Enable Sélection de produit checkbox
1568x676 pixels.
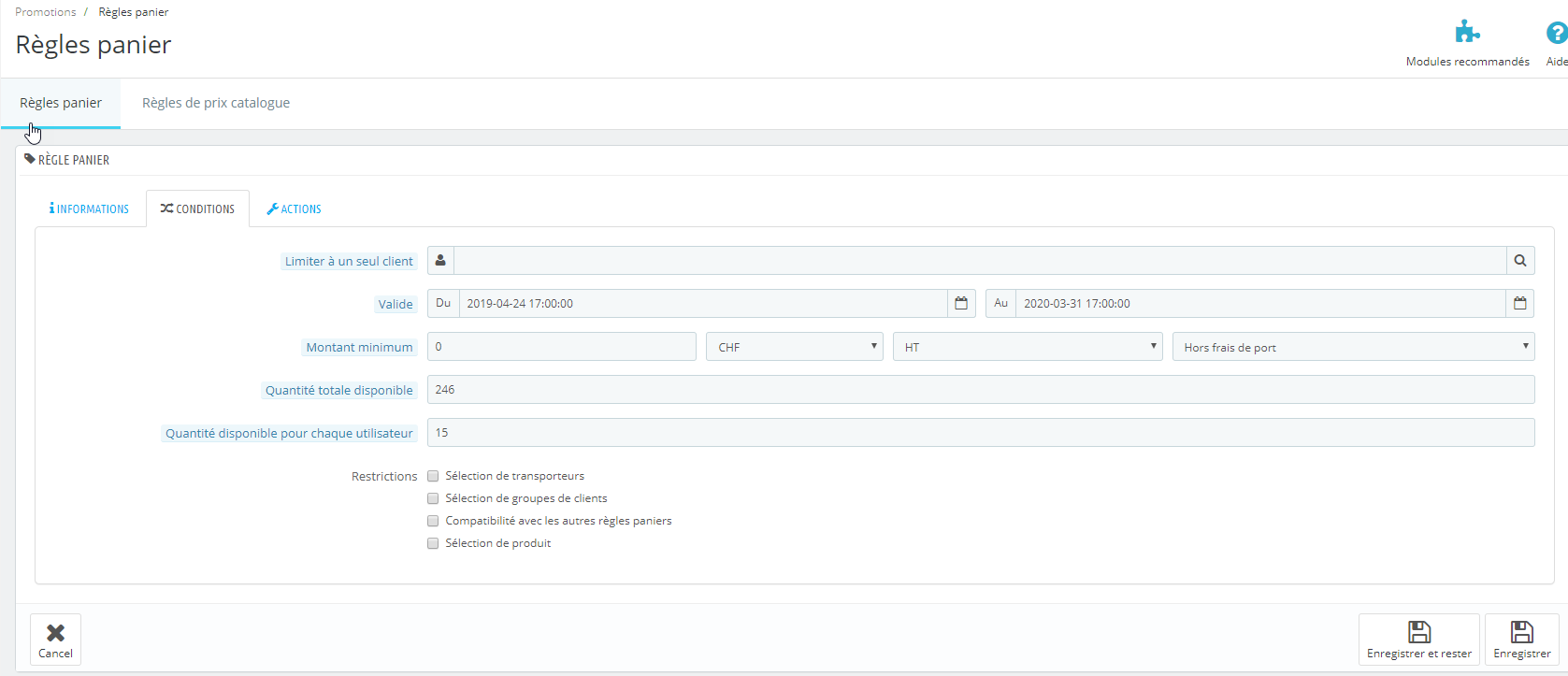[x=433, y=543]
